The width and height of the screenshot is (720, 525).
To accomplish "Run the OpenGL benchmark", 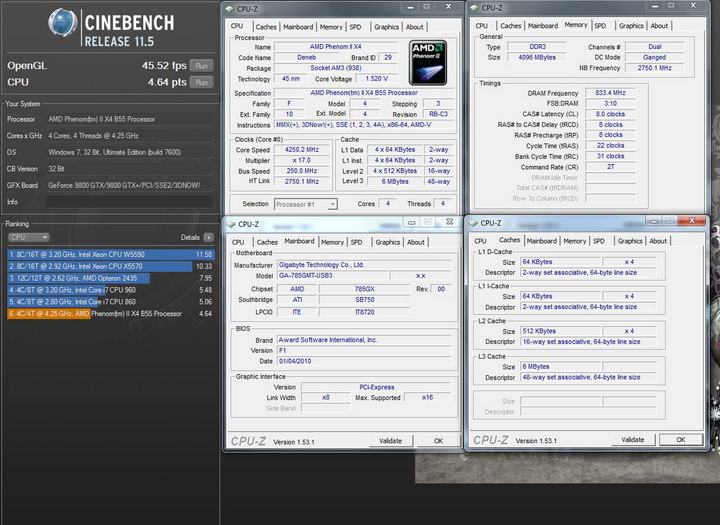I will tap(201, 67).
